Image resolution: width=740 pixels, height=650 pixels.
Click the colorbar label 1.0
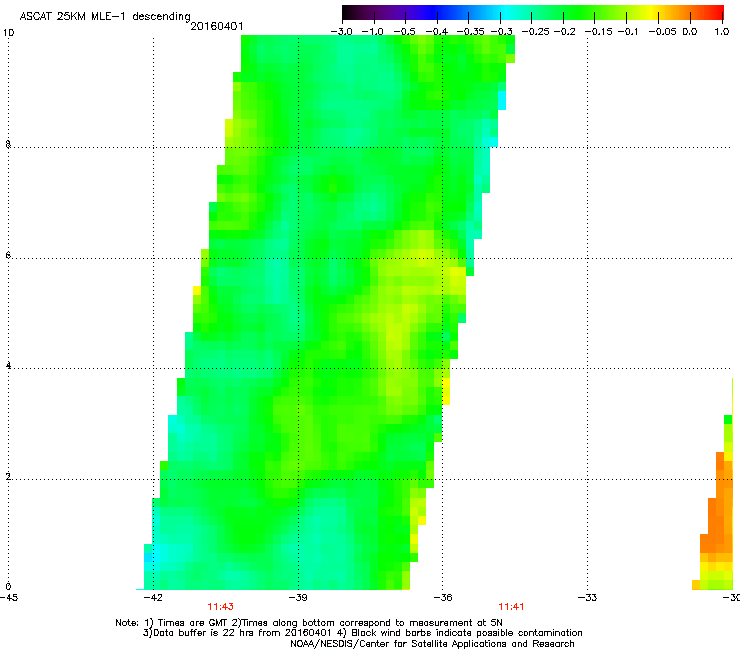tap(722, 32)
